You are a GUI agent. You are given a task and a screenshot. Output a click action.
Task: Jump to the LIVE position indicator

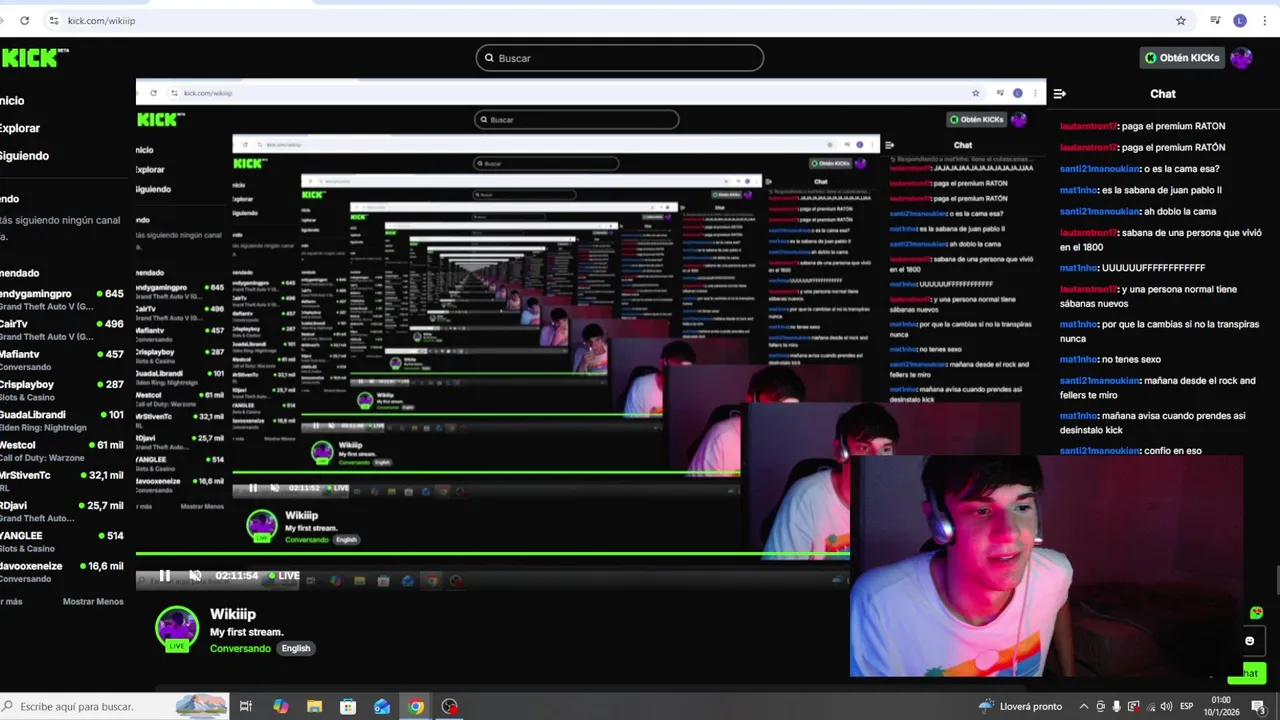[284, 576]
